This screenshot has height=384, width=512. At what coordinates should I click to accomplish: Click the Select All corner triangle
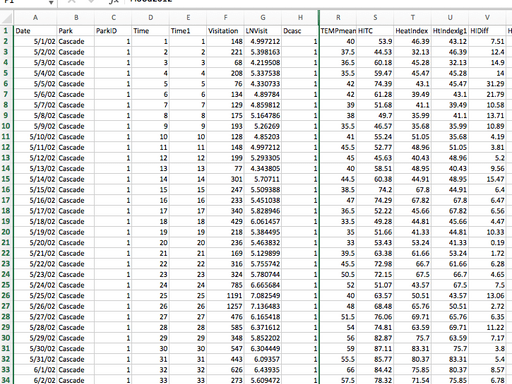point(7,18)
